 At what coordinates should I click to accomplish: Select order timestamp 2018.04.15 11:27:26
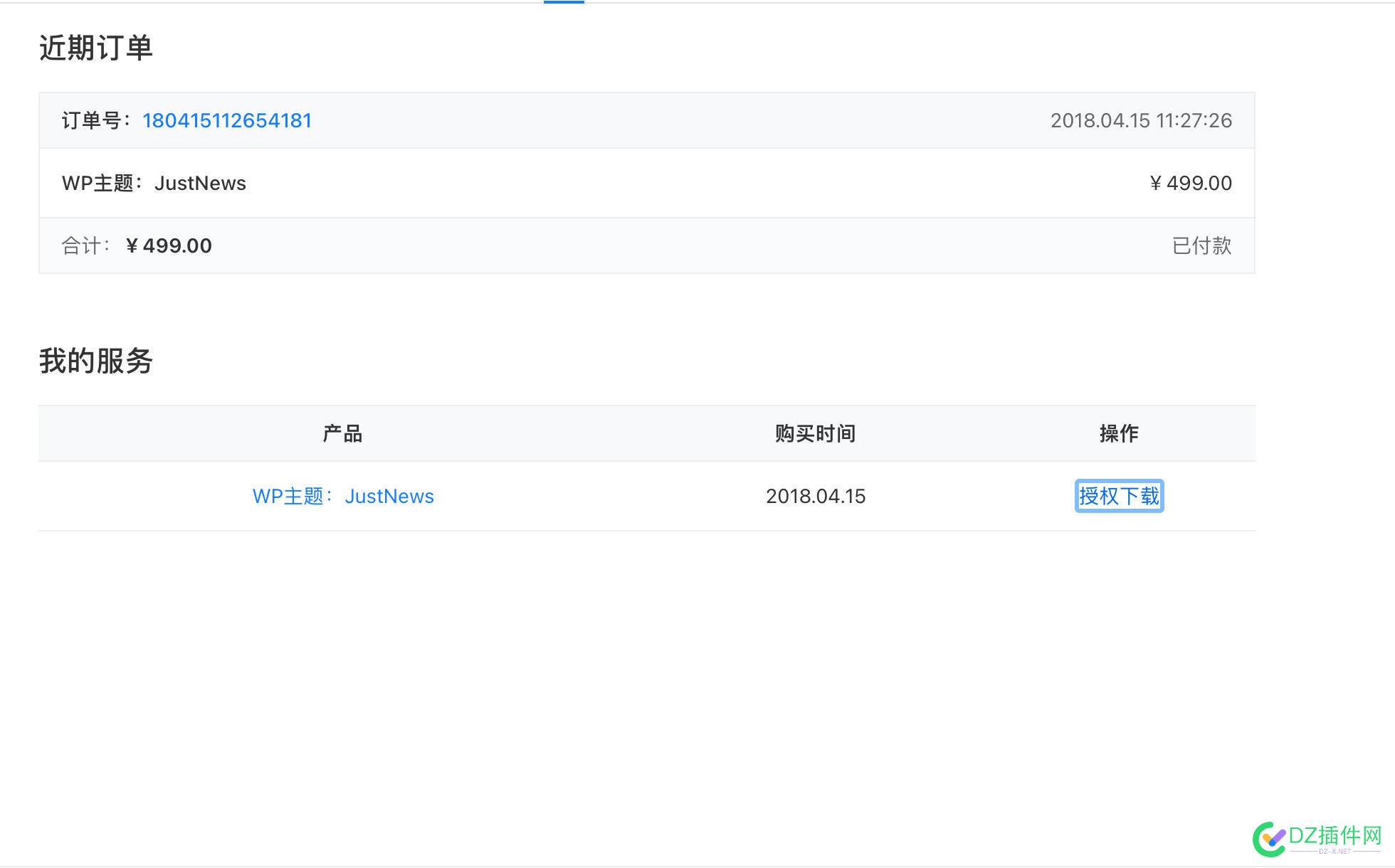coord(1141,120)
